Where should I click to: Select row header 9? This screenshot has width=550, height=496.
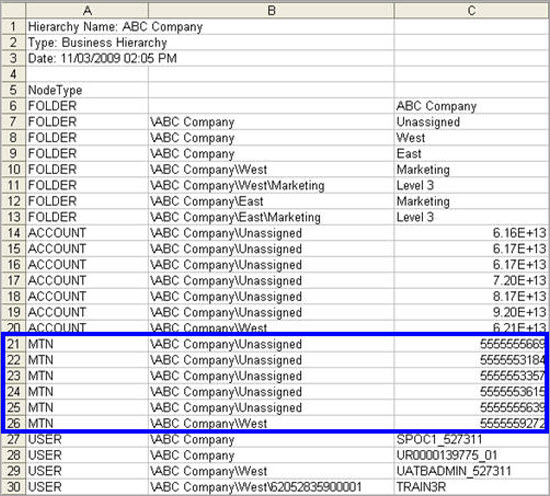13,154
